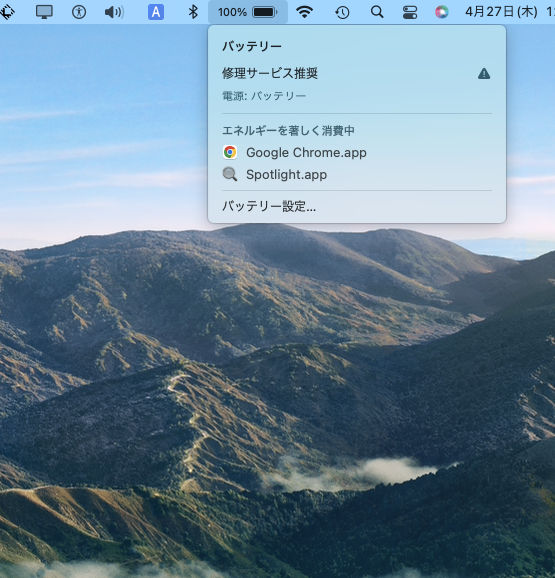555x578 pixels.
Task: Open the sound volume menu icon
Action: tap(114, 12)
